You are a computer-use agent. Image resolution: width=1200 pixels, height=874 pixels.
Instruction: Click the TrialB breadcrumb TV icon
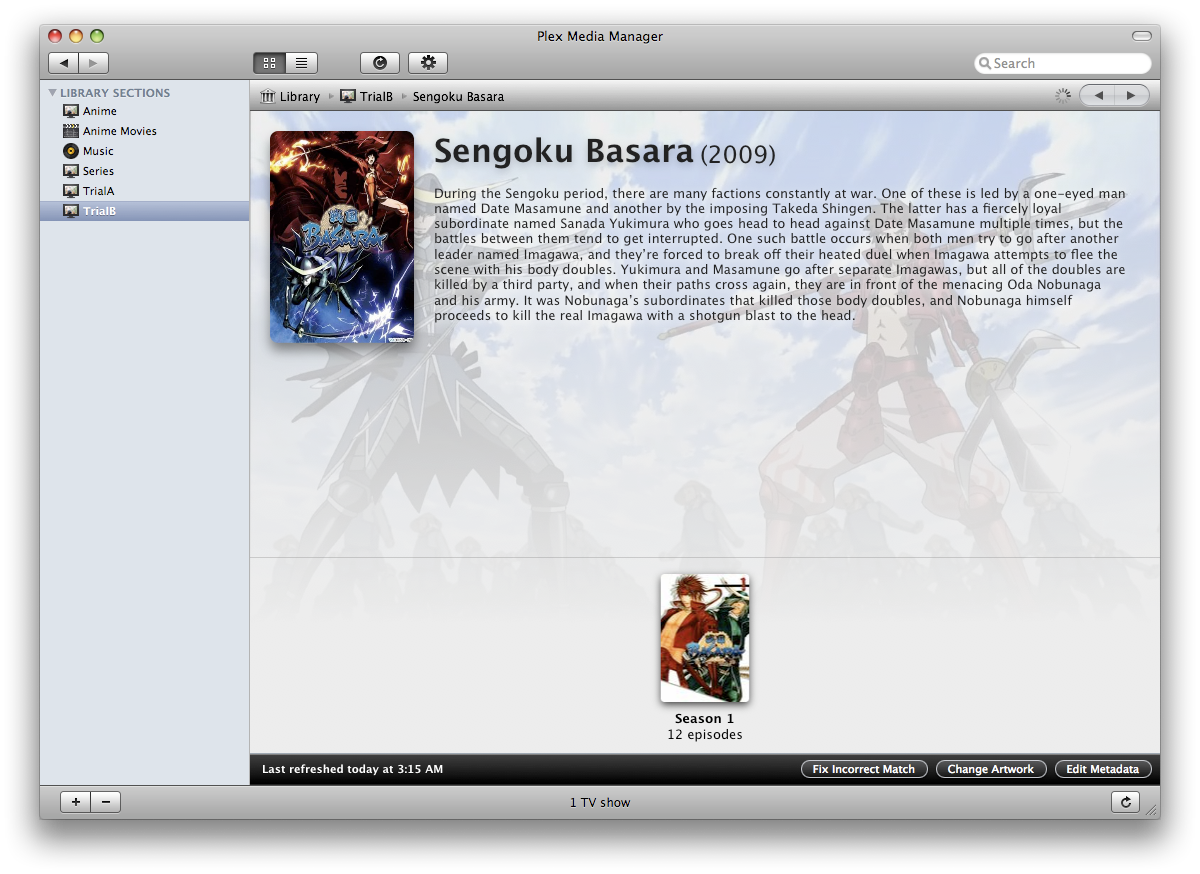348,96
